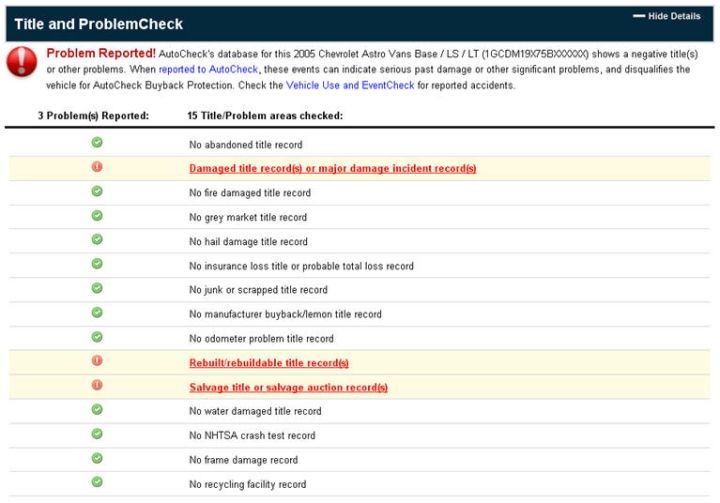
Task: Click green check icon beside No insurance loss title
Action: pyautogui.click(x=97, y=264)
